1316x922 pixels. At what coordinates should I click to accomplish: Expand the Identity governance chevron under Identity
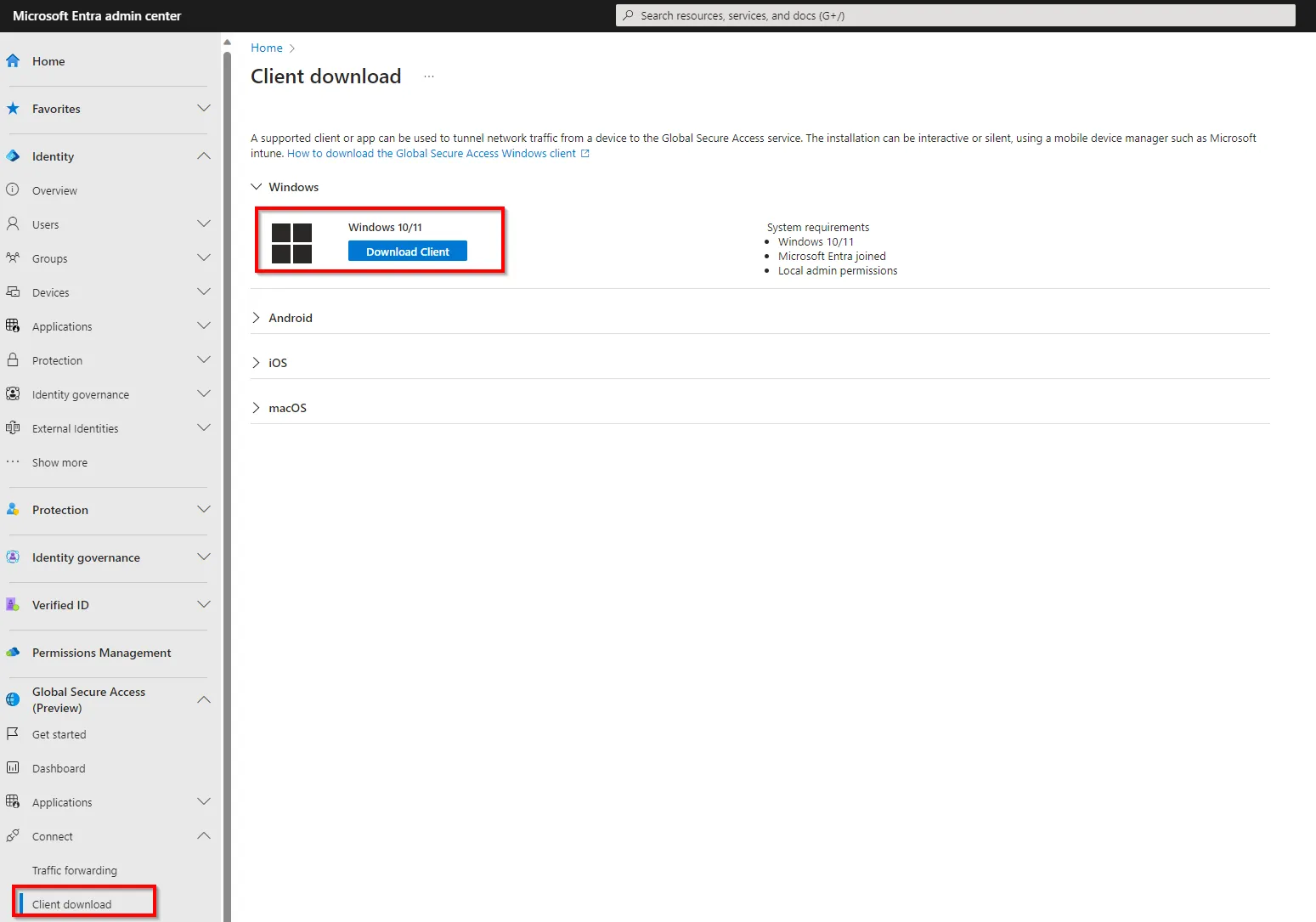coord(204,394)
